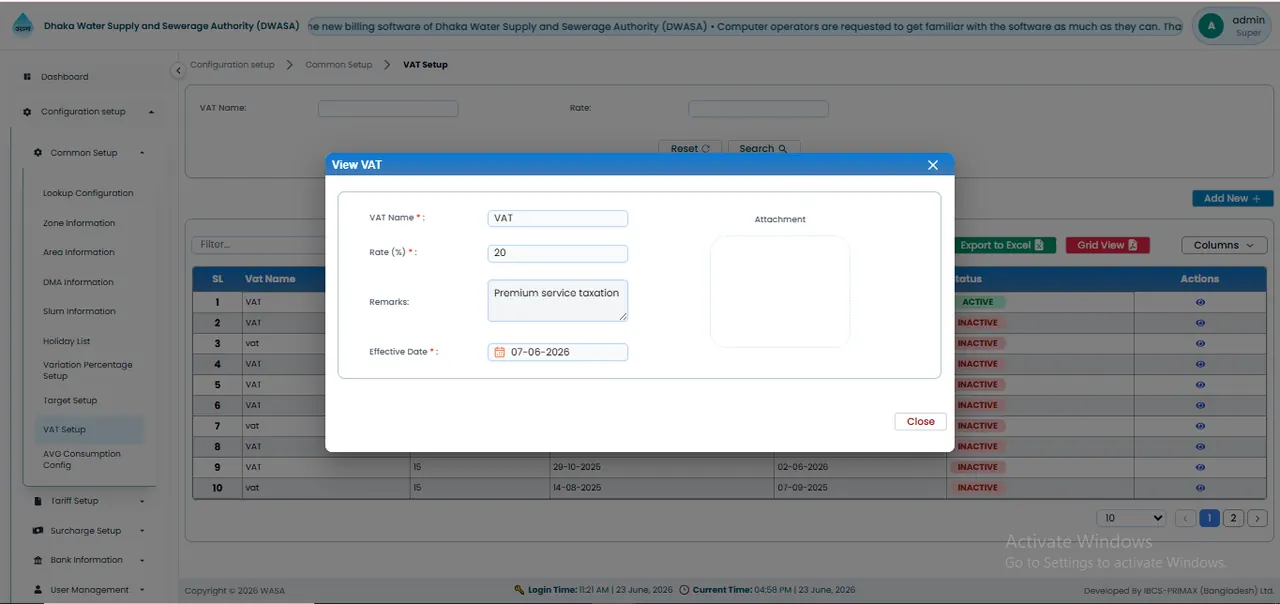The width and height of the screenshot is (1280, 604).
Task: View row 2 record using eye icon
Action: coord(1200,323)
